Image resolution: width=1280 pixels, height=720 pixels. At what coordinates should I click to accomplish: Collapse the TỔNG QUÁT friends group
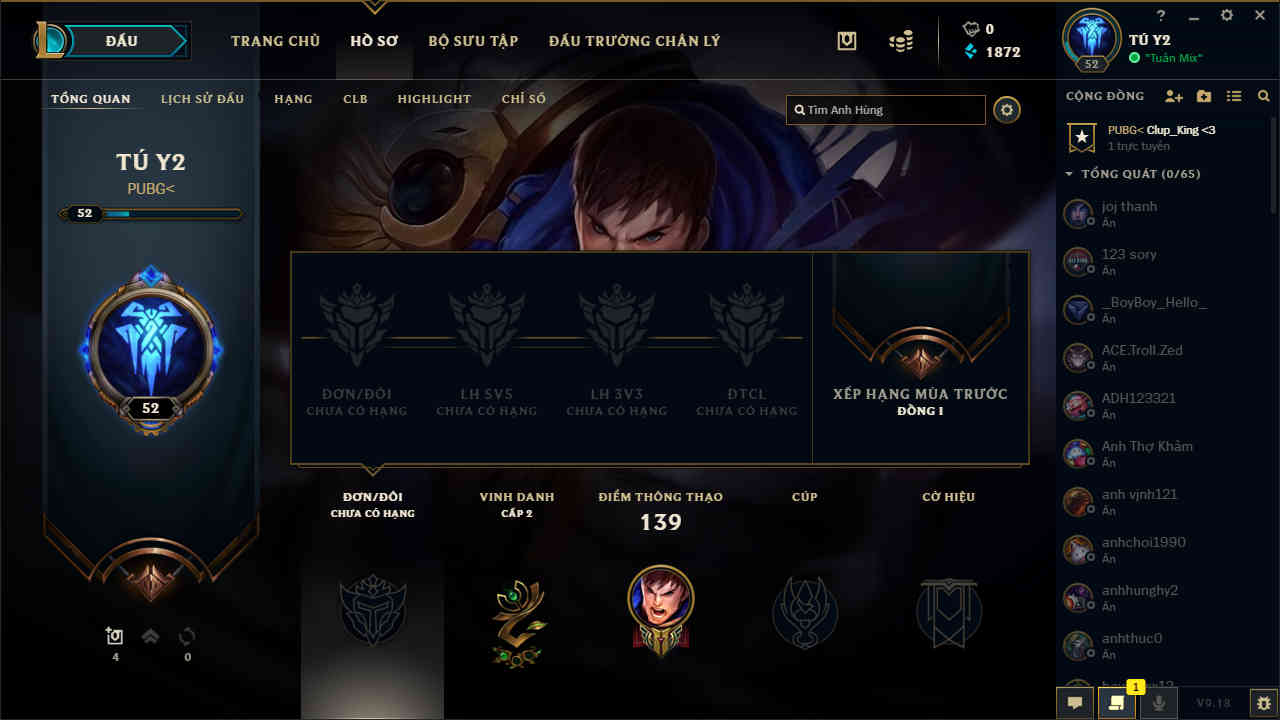pos(1134,174)
